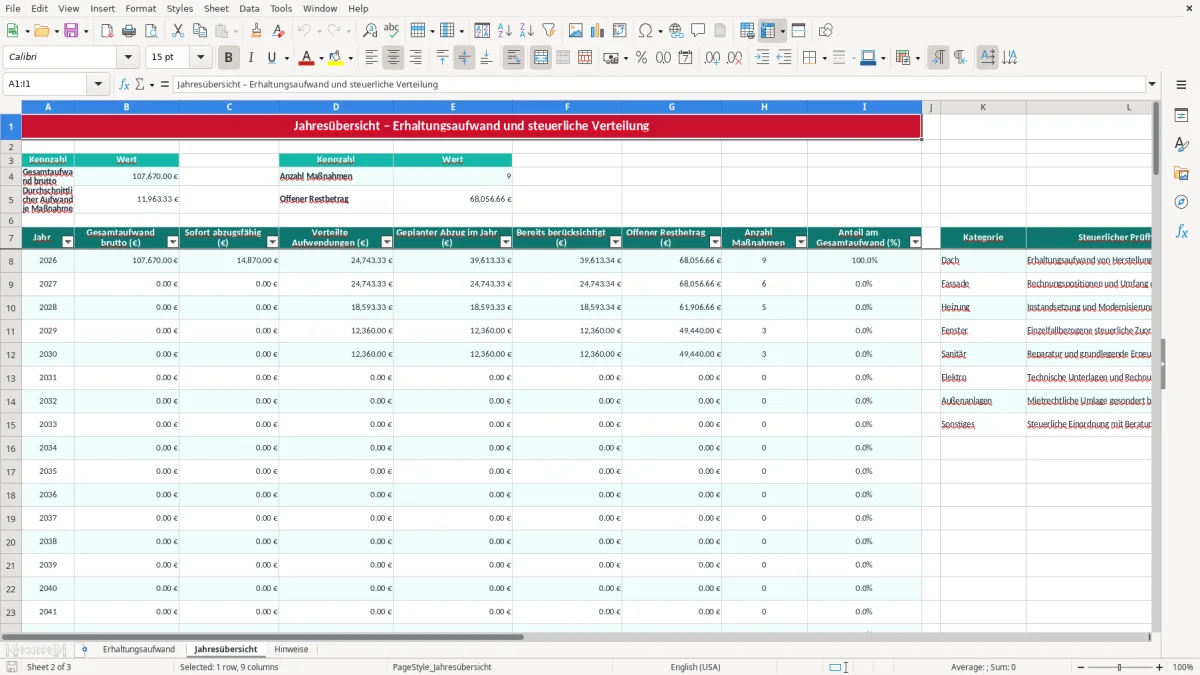Select the Clone Formatting paintbrush
The height and width of the screenshot is (675, 1200).
(x=256, y=31)
